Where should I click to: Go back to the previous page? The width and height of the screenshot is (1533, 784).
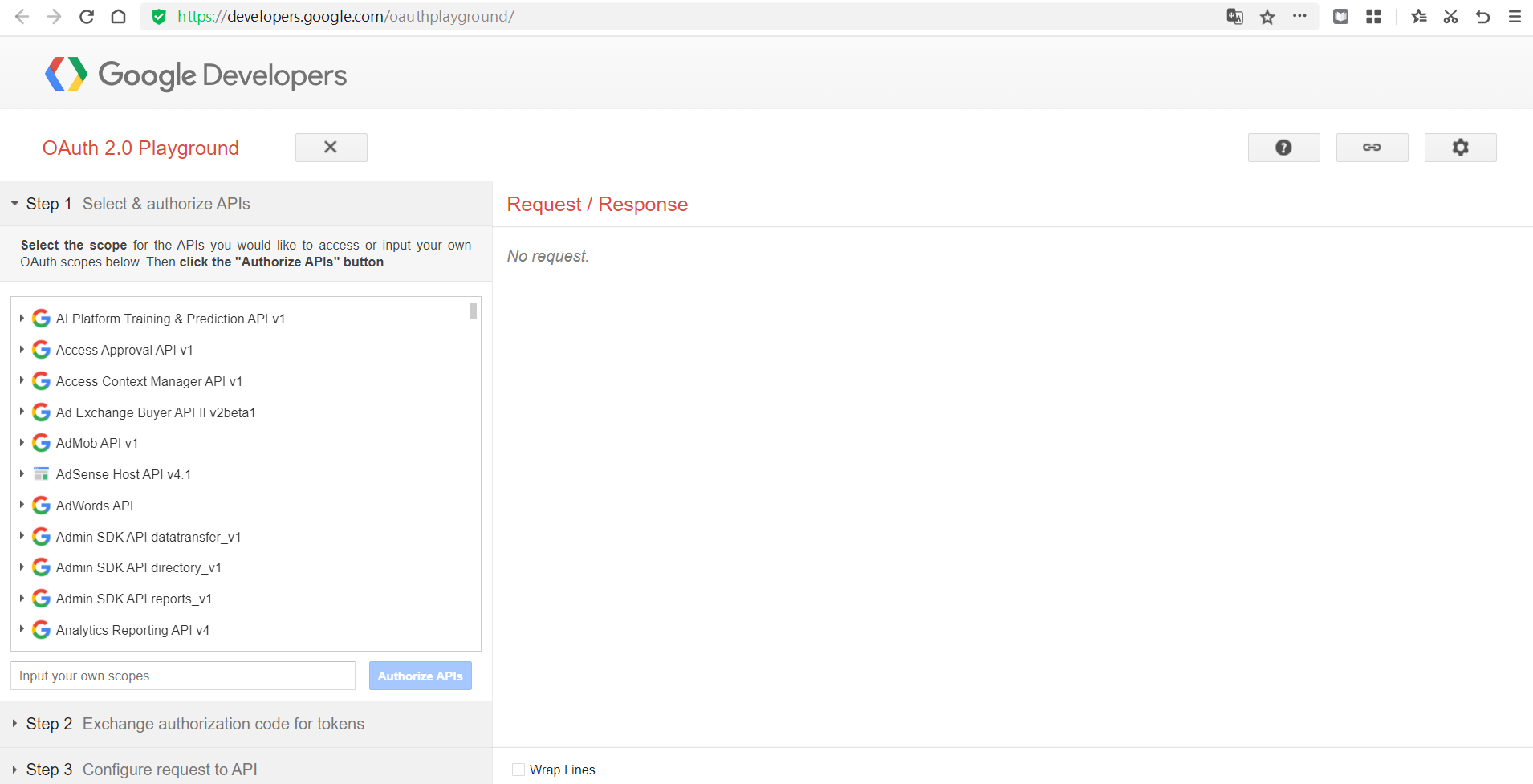tap(22, 16)
